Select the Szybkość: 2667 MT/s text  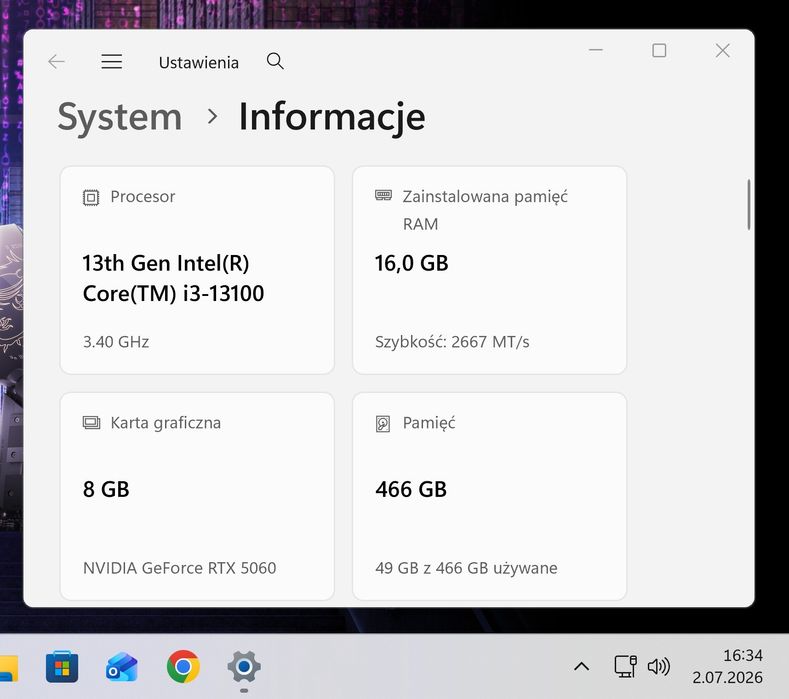(452, 342)
